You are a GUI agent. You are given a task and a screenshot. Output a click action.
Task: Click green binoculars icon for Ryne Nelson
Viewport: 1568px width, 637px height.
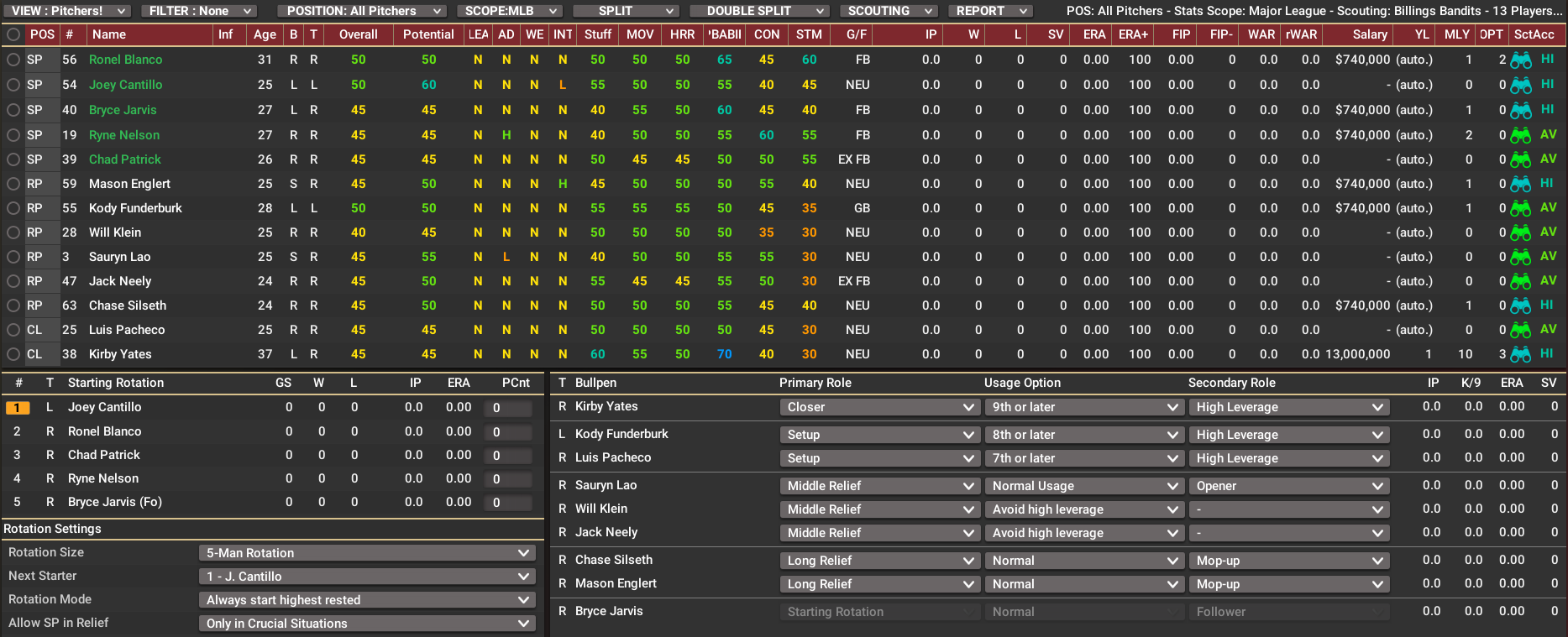coord(1520,135)
